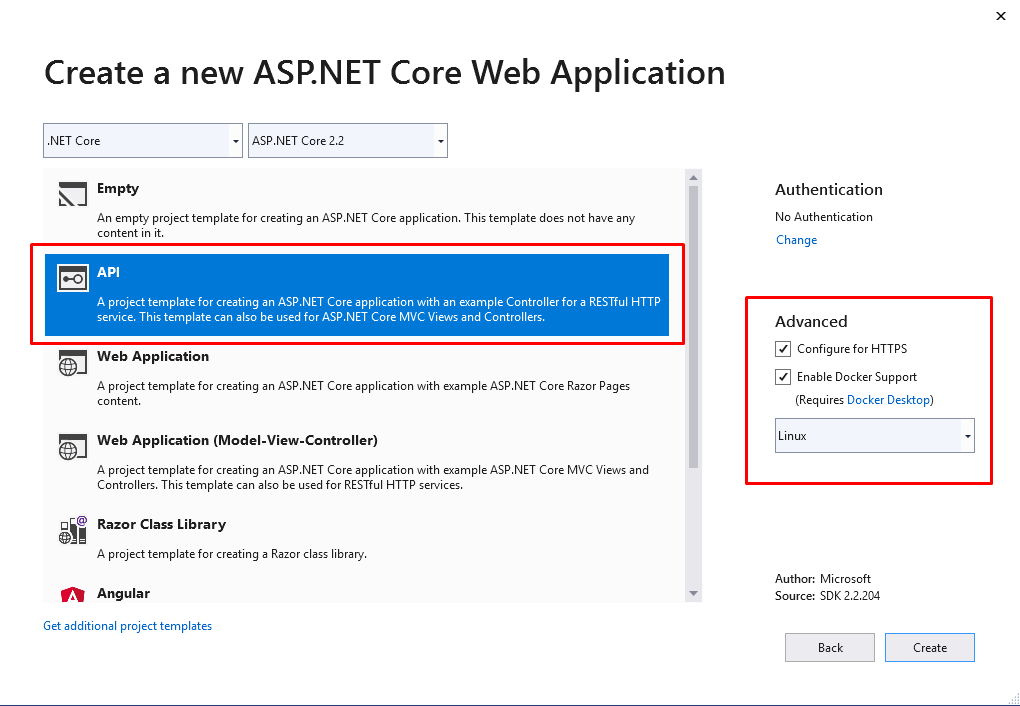Click the Empty template icon
Screen dimensions: 1020x706
coord(73,194)
